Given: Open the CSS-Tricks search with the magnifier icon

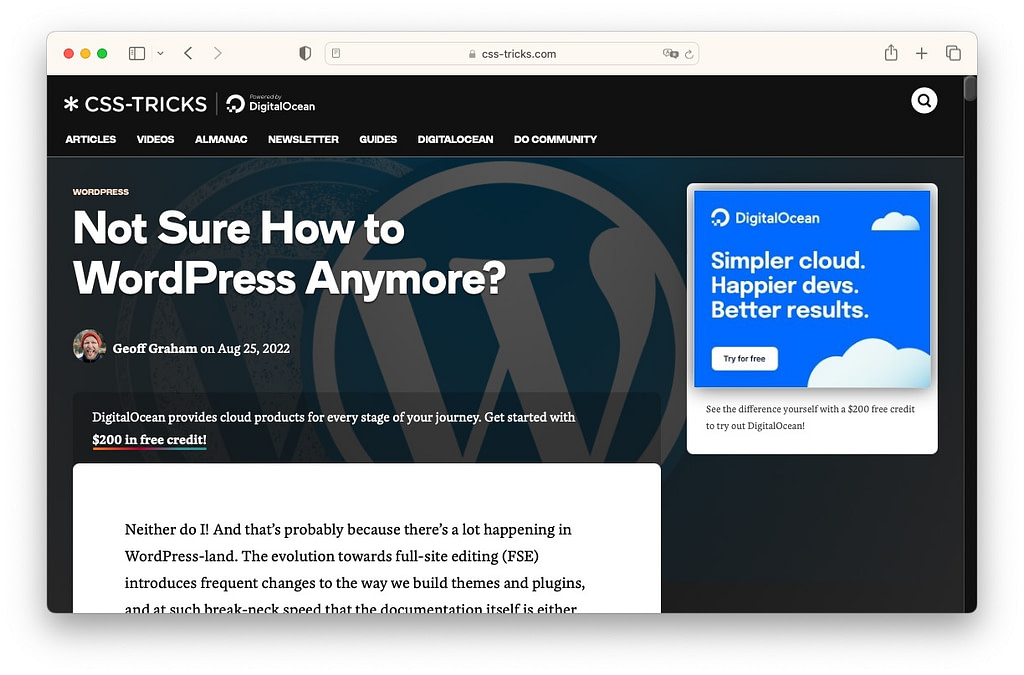Looking at the screenshot, I should [923, 100].
